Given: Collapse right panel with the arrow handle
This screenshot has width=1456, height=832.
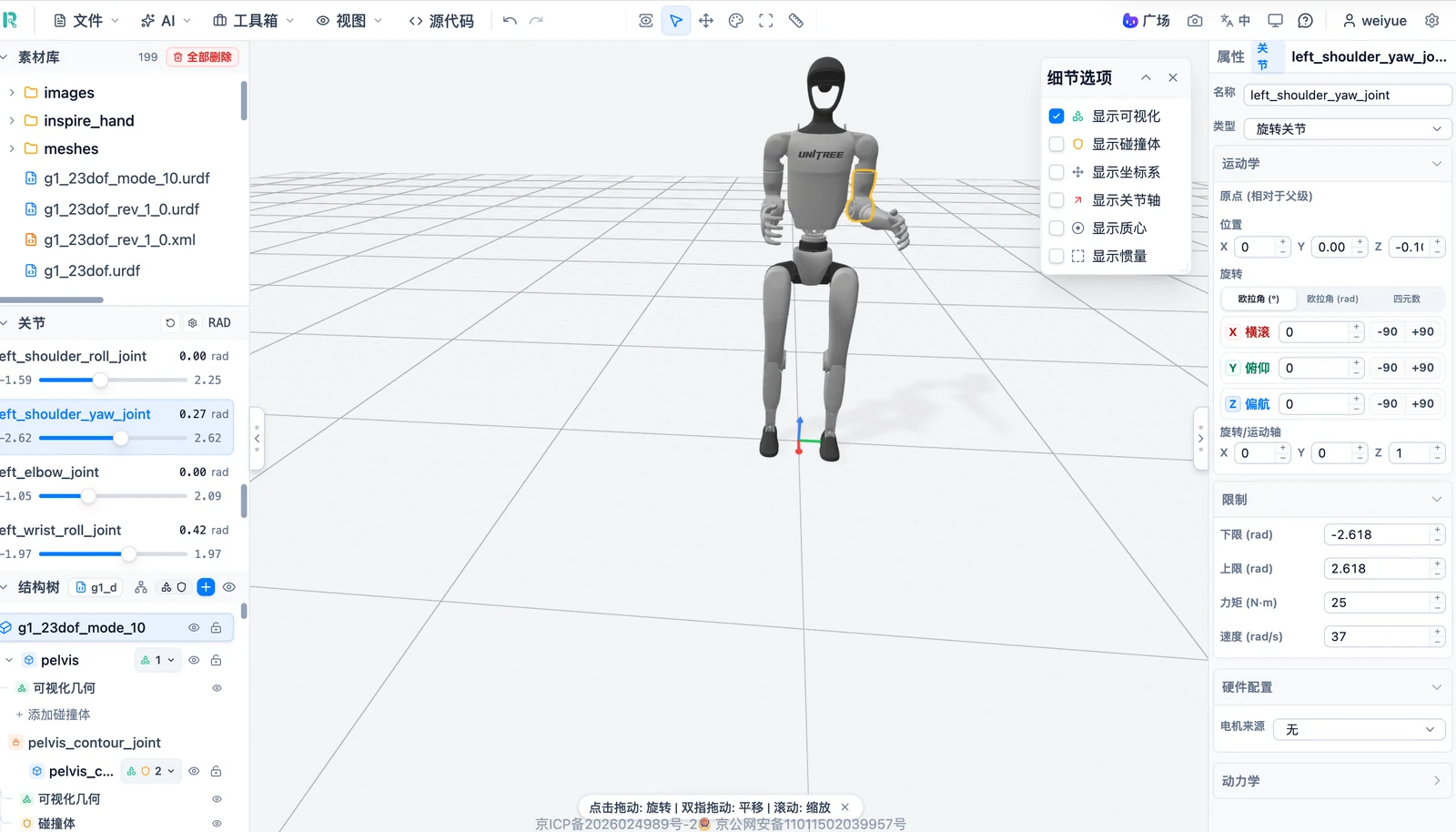Looking at the screenshot, I should [x=1200, y=438].
